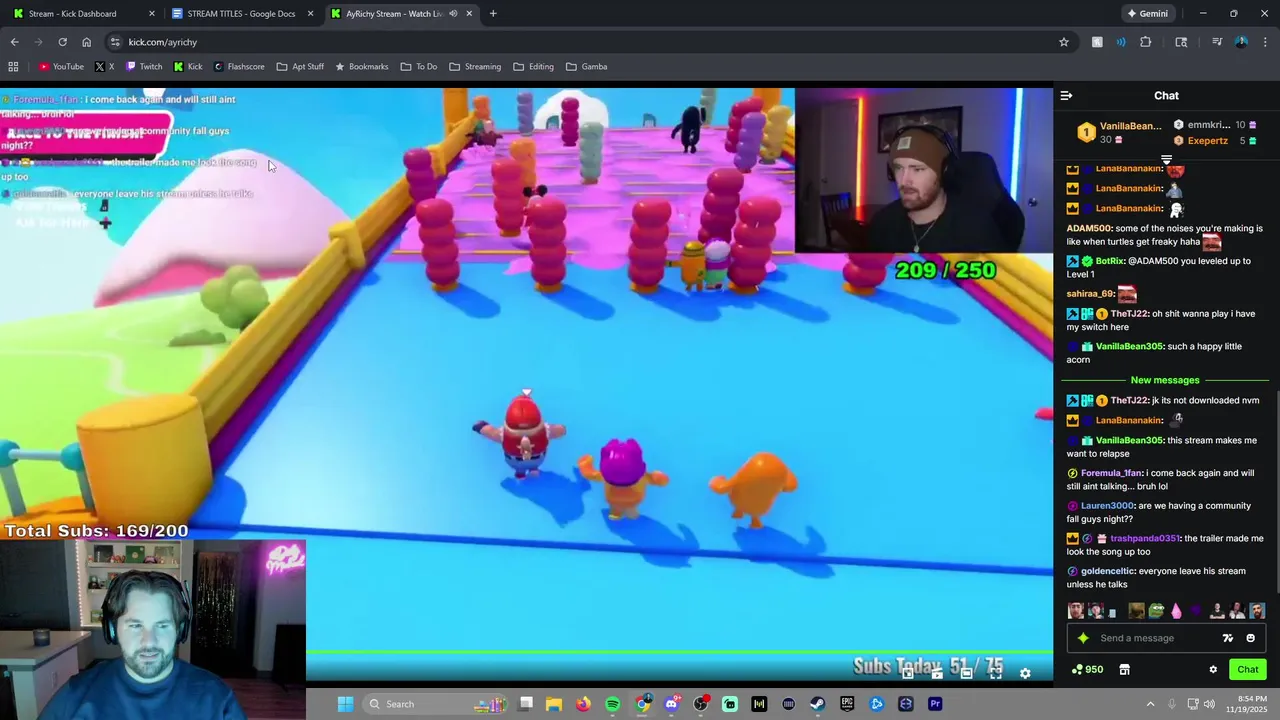The width and height of the screenshot is (1280, 720).
Task: Expand the Streaming bookmark folder
Action: tap(475, 67)
